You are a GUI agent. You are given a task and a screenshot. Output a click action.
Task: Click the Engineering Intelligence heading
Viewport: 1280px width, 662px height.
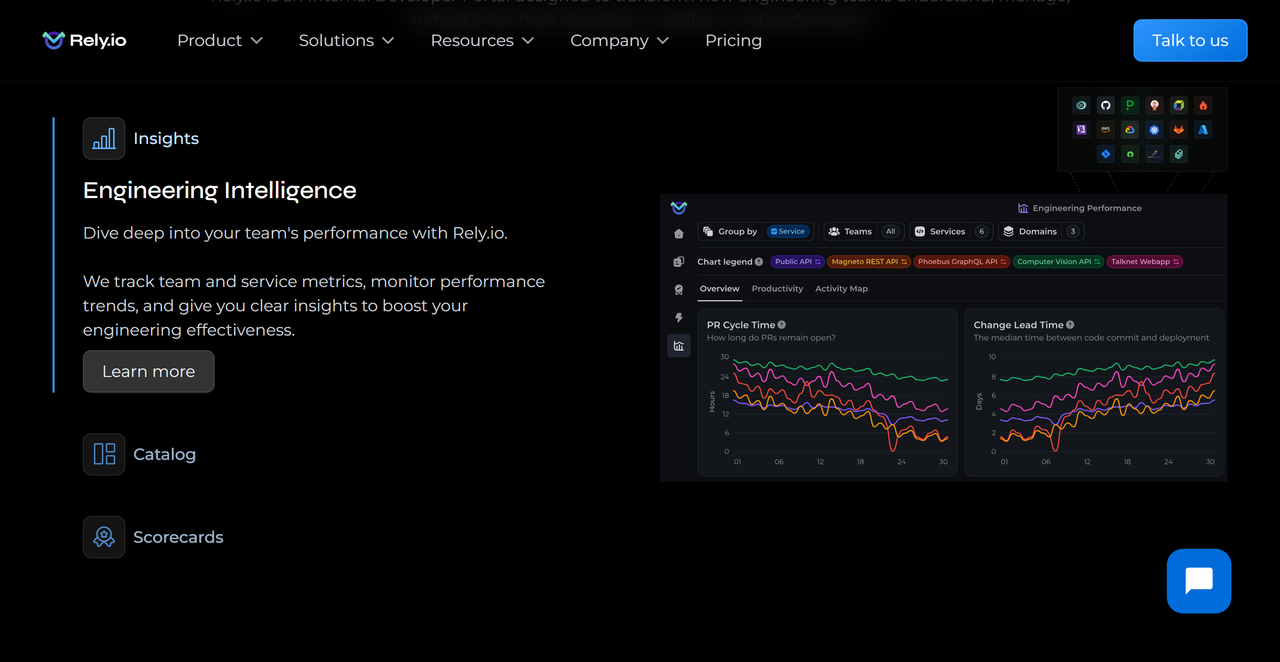(220, 190)
